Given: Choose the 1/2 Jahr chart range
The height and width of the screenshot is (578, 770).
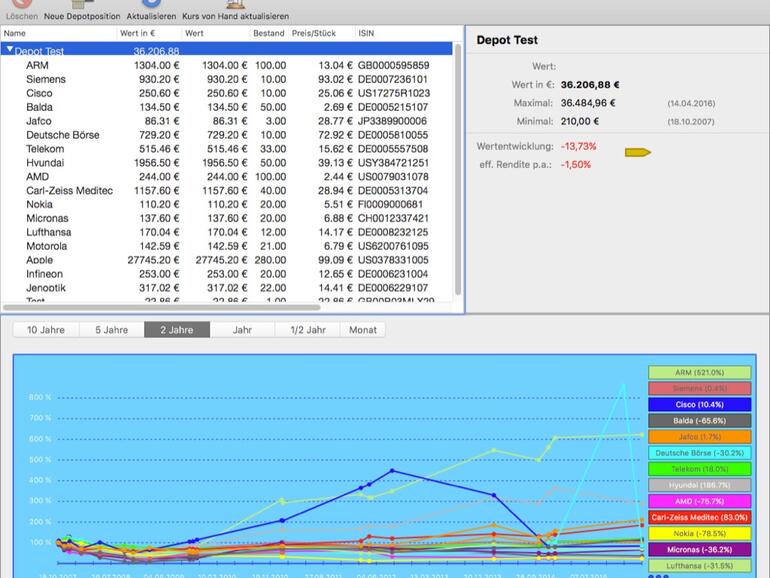Looking at the screenshot, I should coord(307,329).
